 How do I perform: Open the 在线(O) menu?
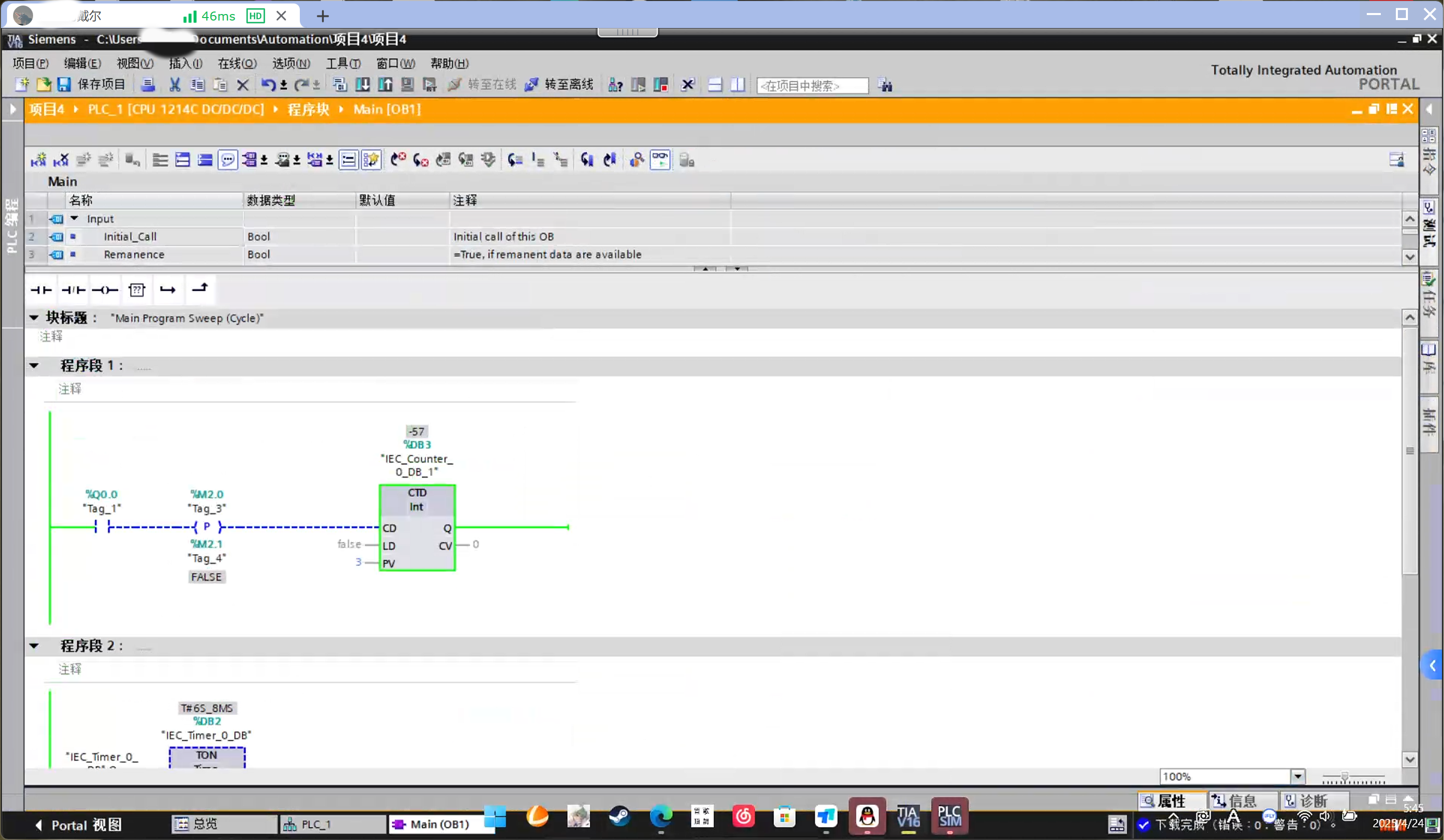click(x=237, y=63)
